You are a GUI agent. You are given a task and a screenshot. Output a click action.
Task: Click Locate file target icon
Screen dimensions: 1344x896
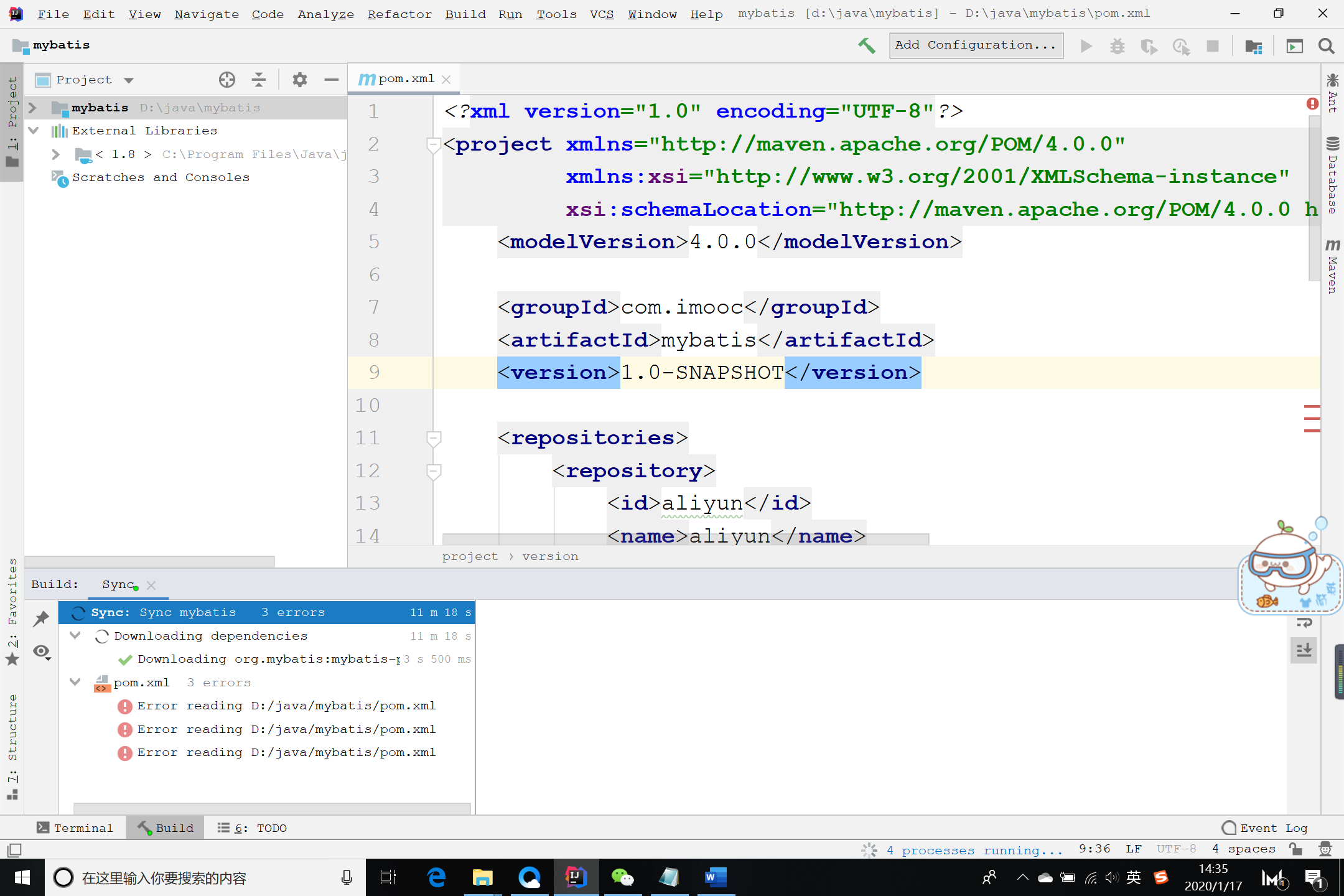[227, 80]
